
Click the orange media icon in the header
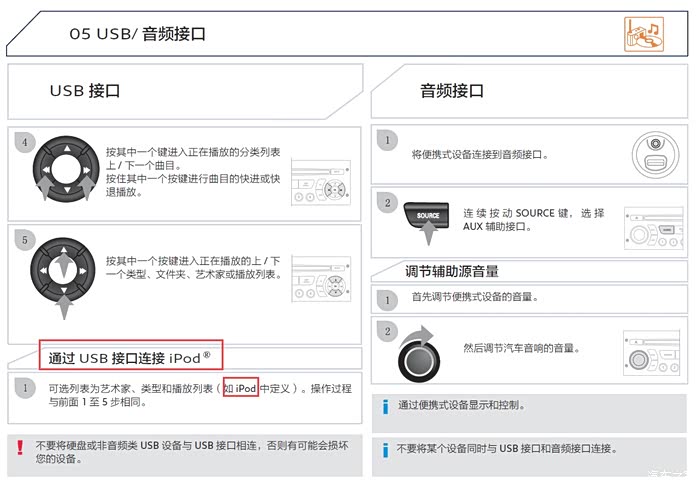tap(644, 34)
